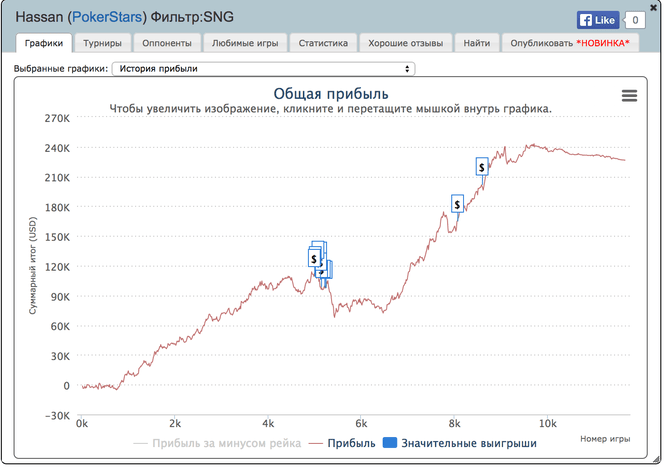Switch to the Турниры tab

102,43
